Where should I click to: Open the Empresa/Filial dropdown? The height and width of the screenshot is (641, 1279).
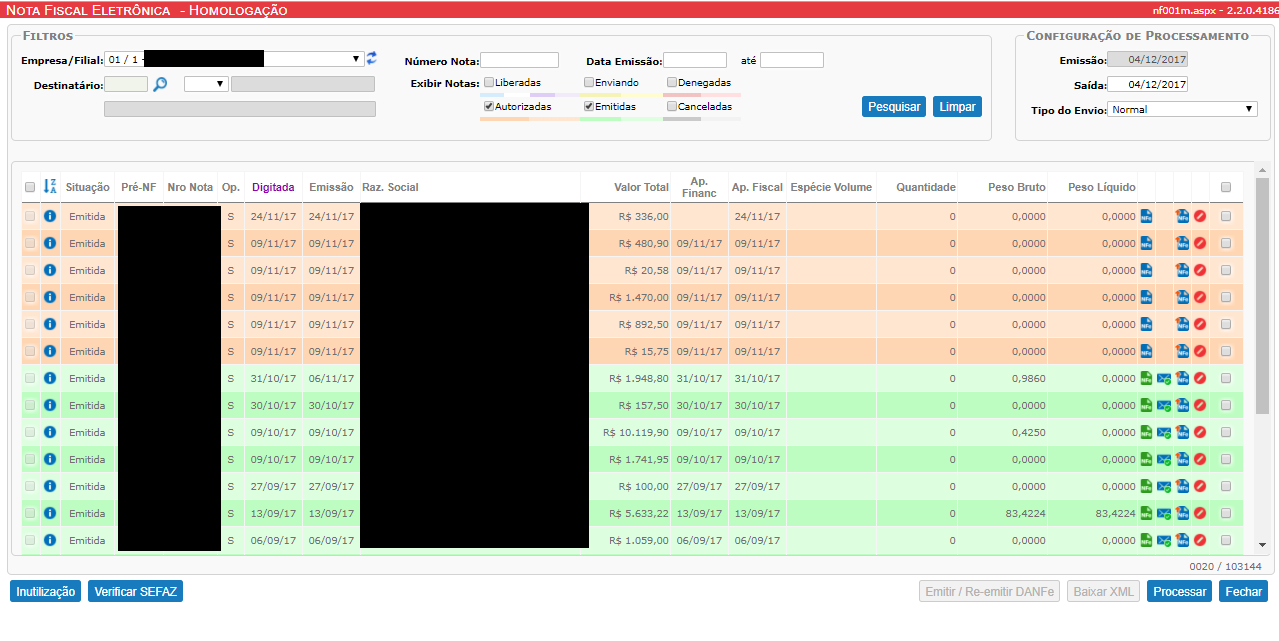coord(234,59)
